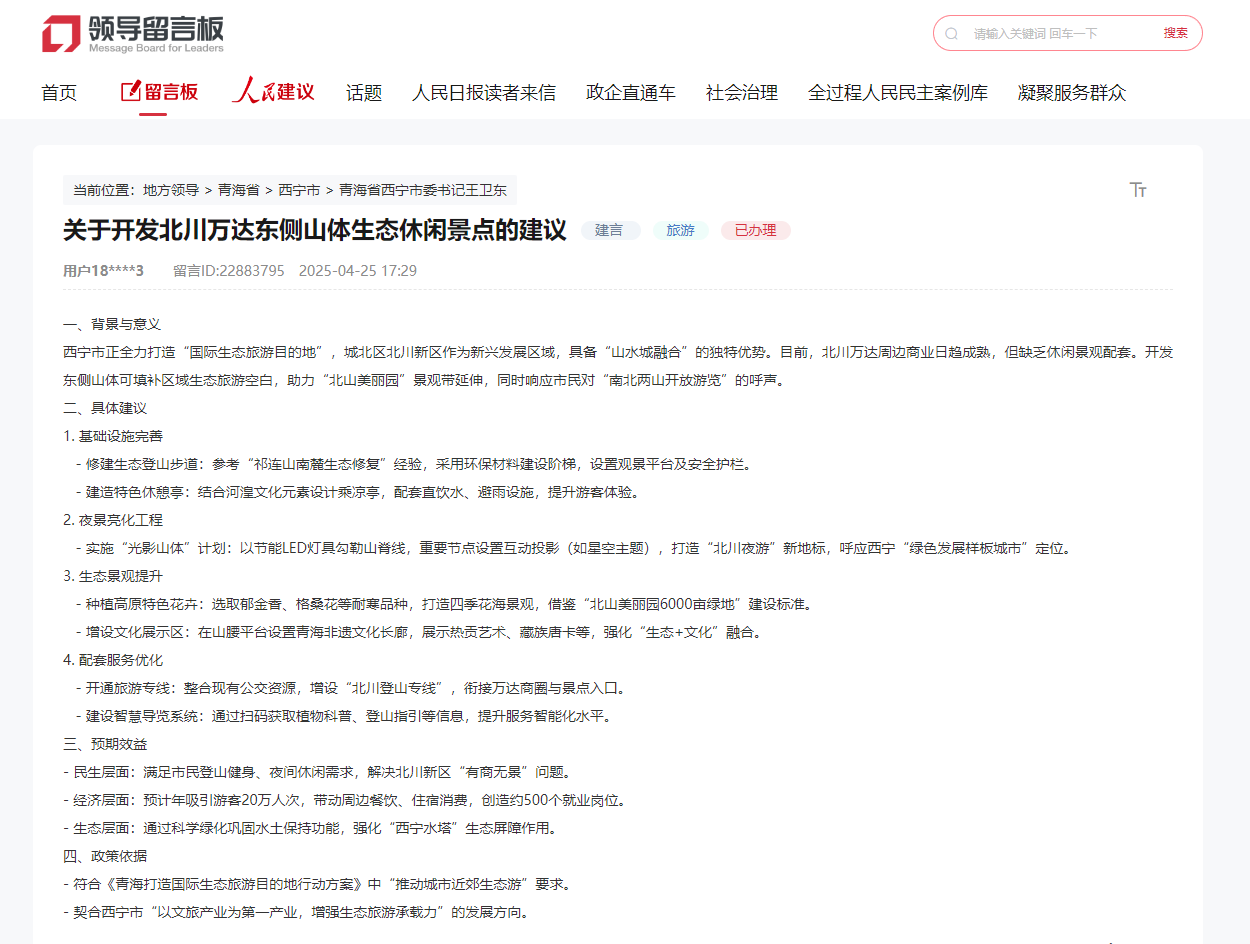Open the 话题 navigation tab
This screenshot has height=944, width=1250.
point(364,93)
